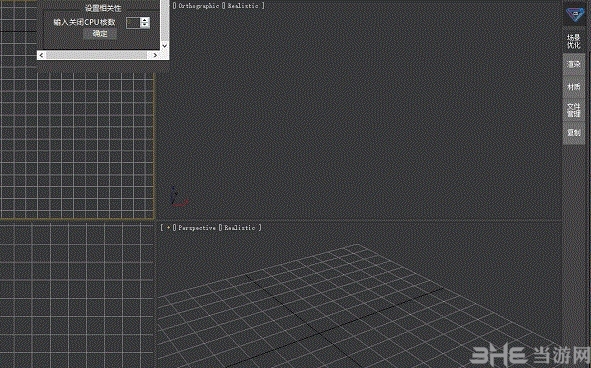Open the Perspective viewport view menu label
Image resolution: width=591 pixels, height=368 pixels.
pos(197,228)
